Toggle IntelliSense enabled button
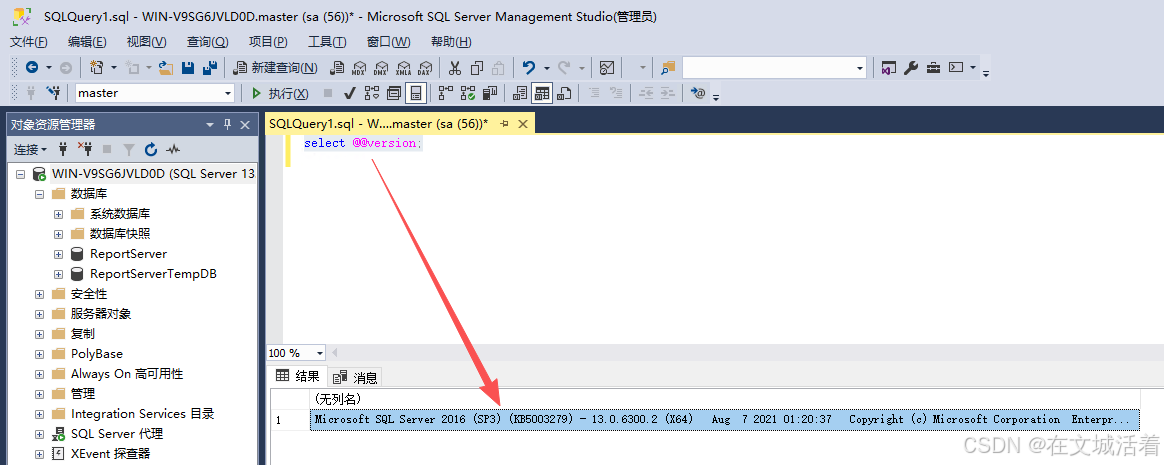 pyautogui.click(x=416, y=93)
